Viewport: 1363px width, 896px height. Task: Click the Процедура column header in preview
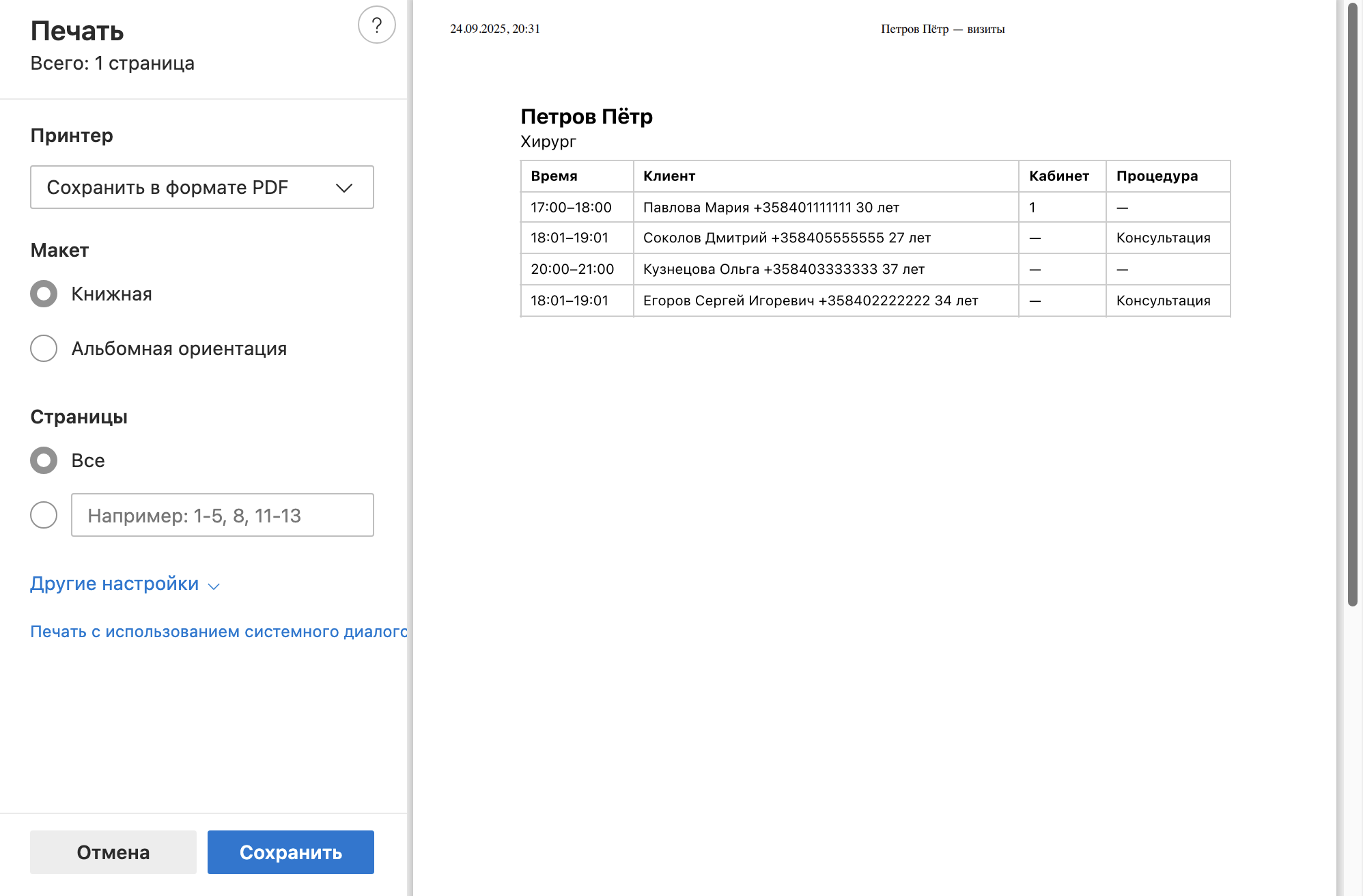point(1157,176)
